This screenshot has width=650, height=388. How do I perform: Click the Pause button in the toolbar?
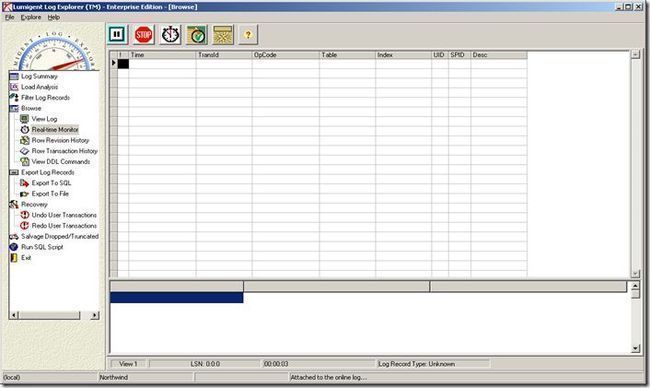[x=117, y=34]
